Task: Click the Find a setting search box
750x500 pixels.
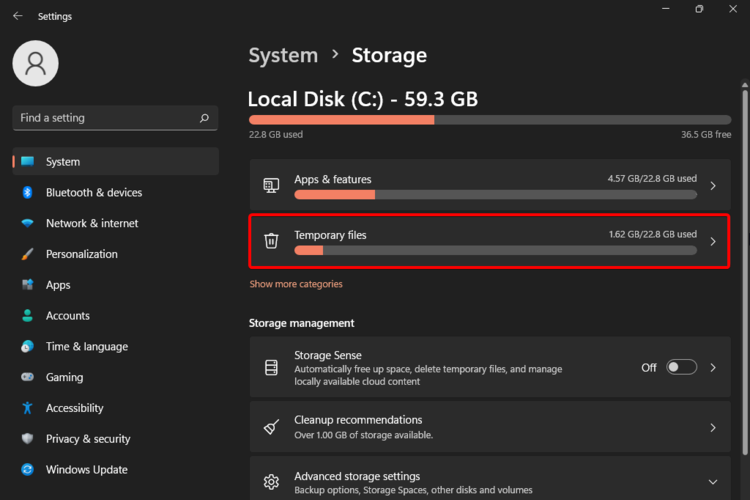Action: 105,118
